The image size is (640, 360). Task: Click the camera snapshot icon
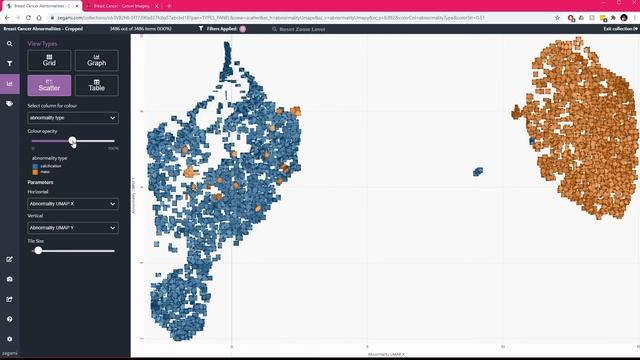pyautogui.click(x=9, y=279)
